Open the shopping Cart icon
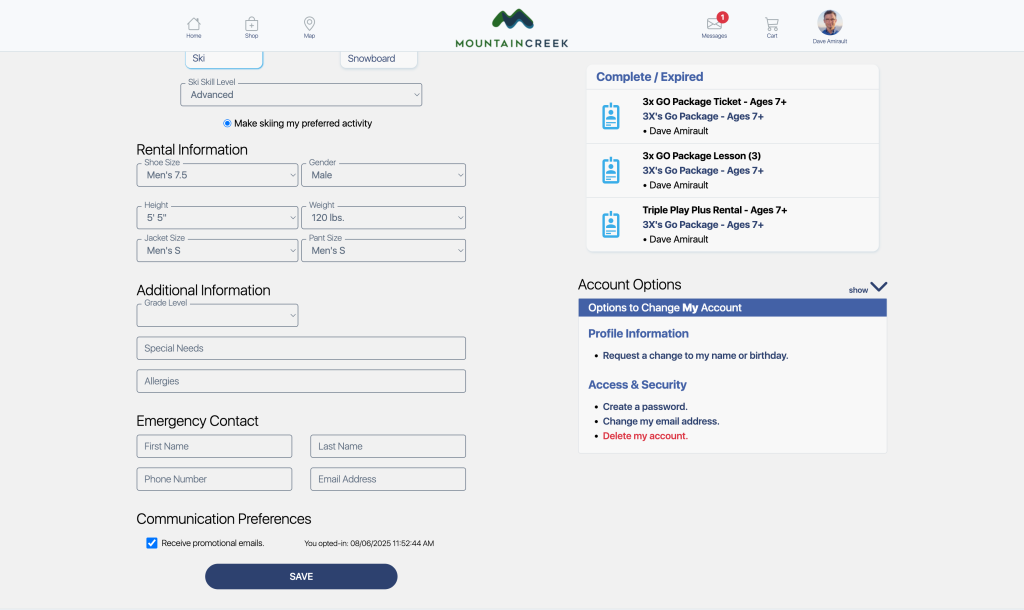This screenshot has width=1024, height=610. (x=771, y=24)
